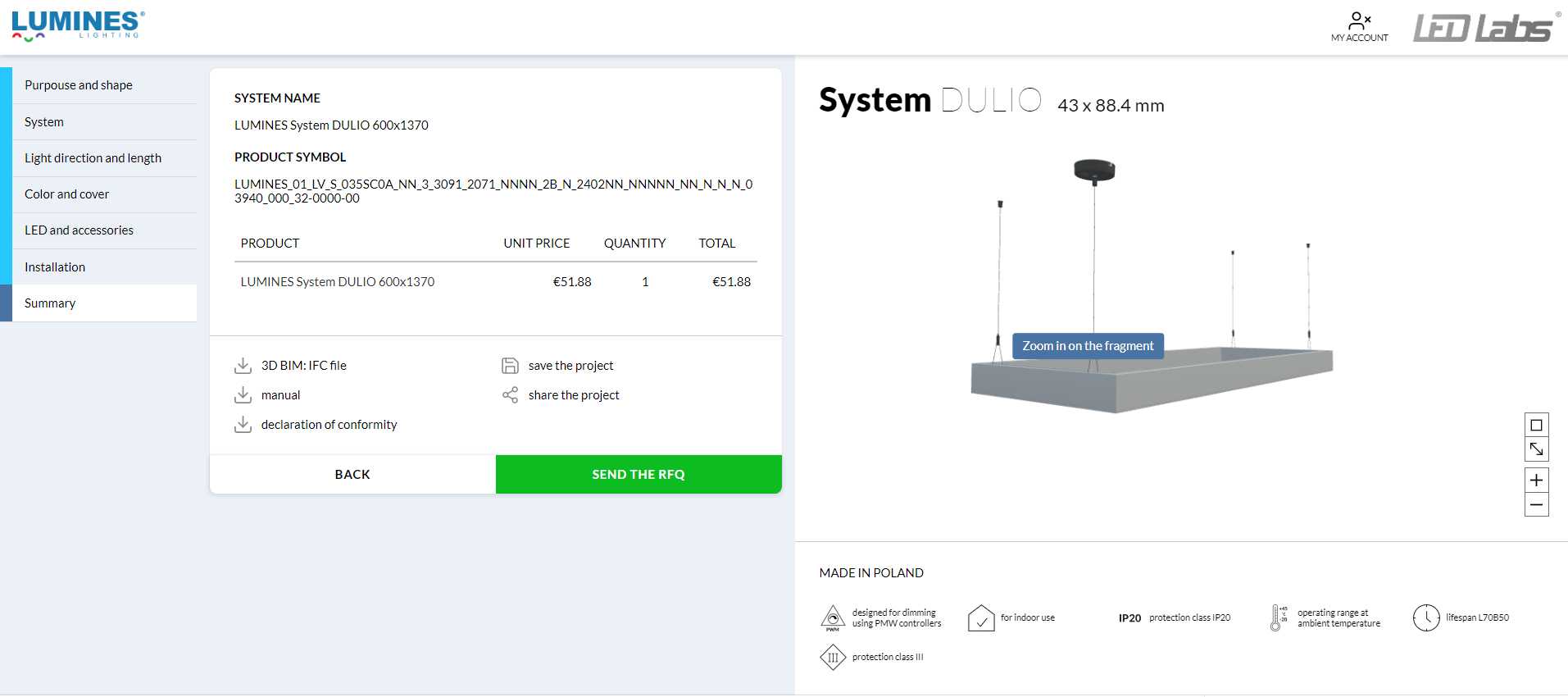Screen dimensions: 1568x697
Task: Click the square view icon in viewer
Action: pyautogui.click(x=1536, y=425)
